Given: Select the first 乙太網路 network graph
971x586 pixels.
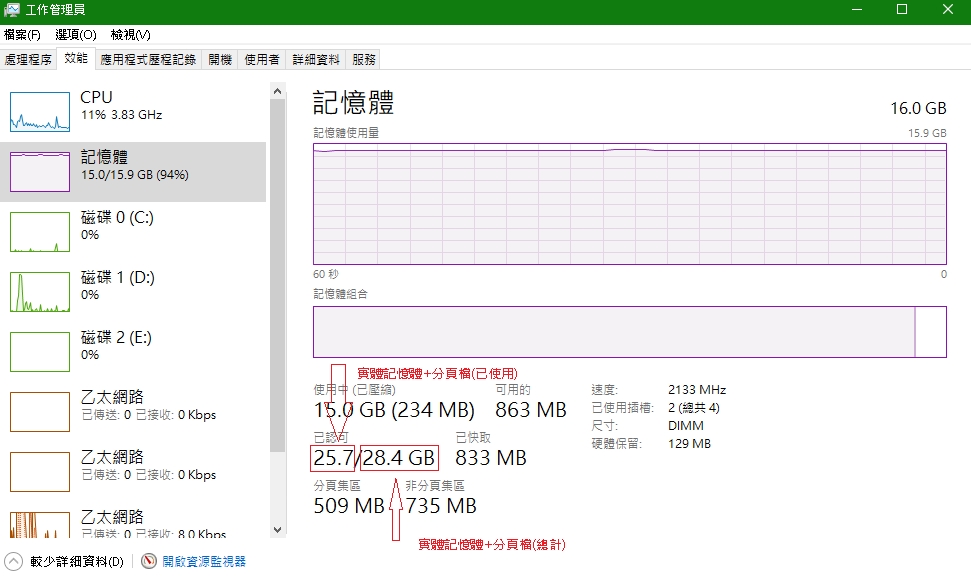Looking at the screenshot, I should tap(39, 412).
